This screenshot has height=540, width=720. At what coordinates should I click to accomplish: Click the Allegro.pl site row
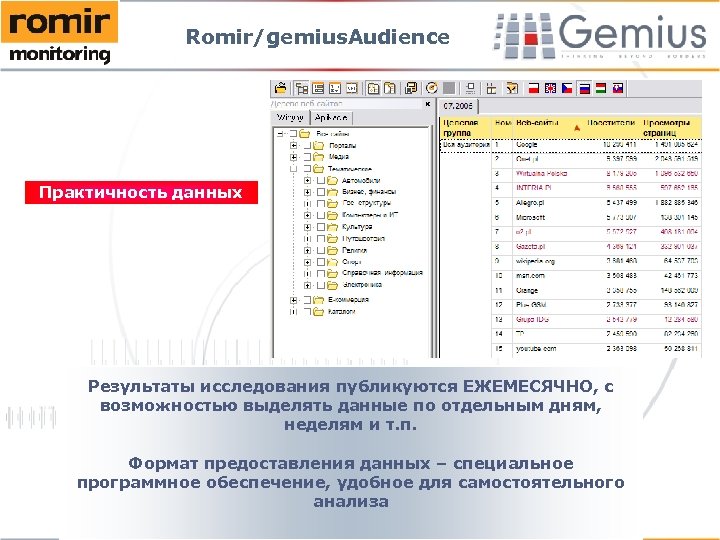click(x=596, y=202)
